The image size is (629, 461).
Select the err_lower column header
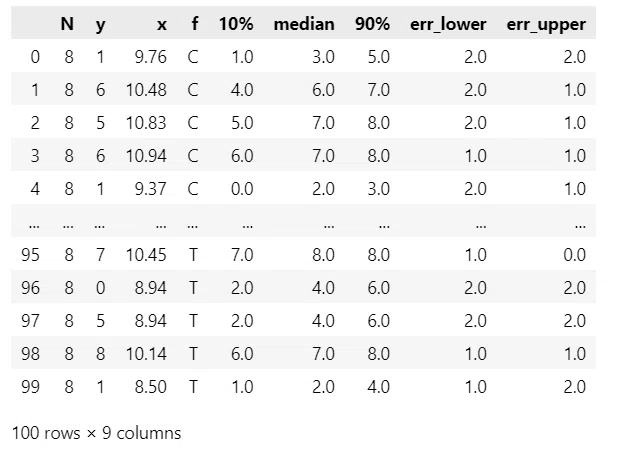click(x=448, y=24)
